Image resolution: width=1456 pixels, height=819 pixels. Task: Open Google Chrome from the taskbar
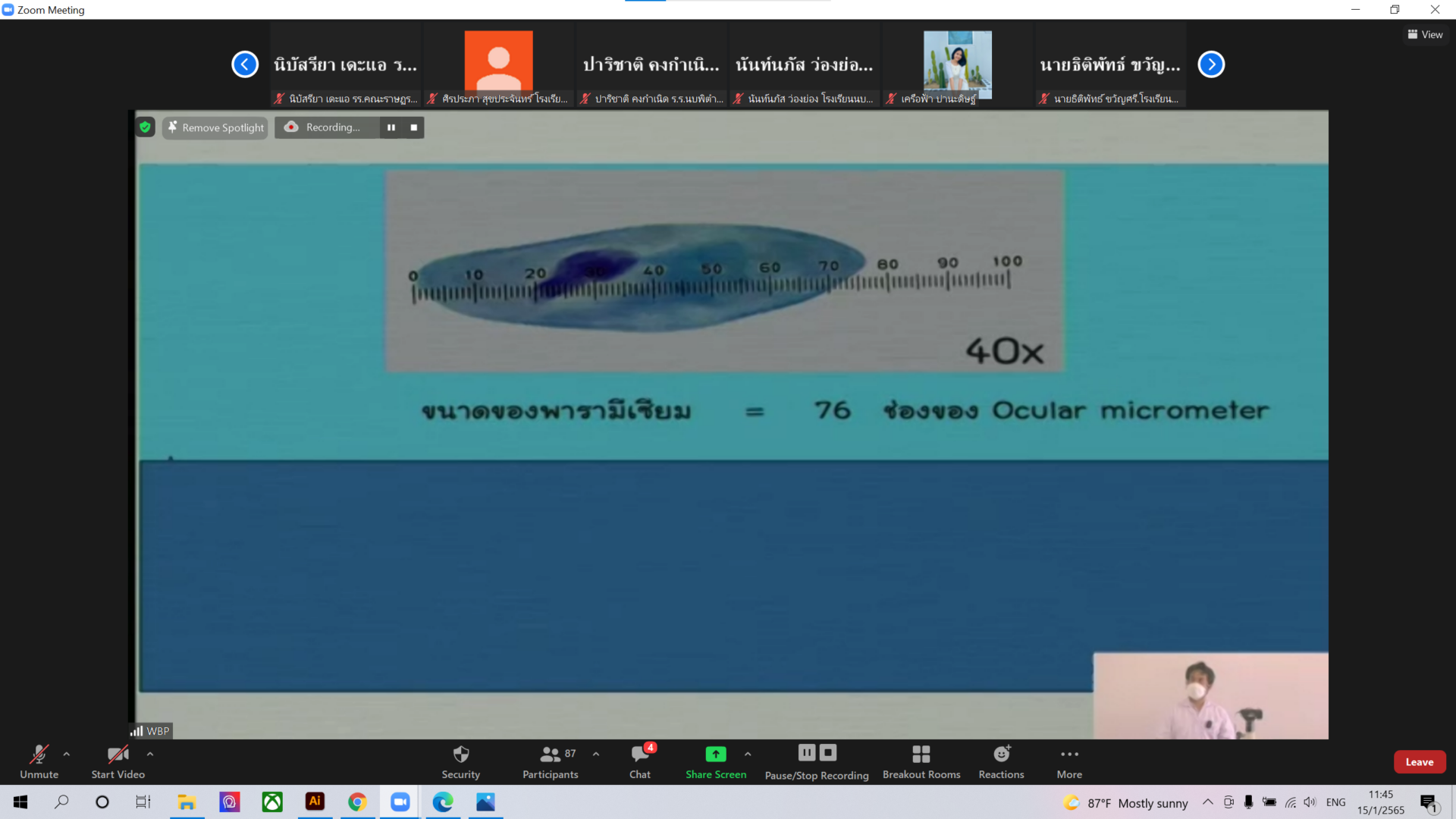[x=357, y=802]
